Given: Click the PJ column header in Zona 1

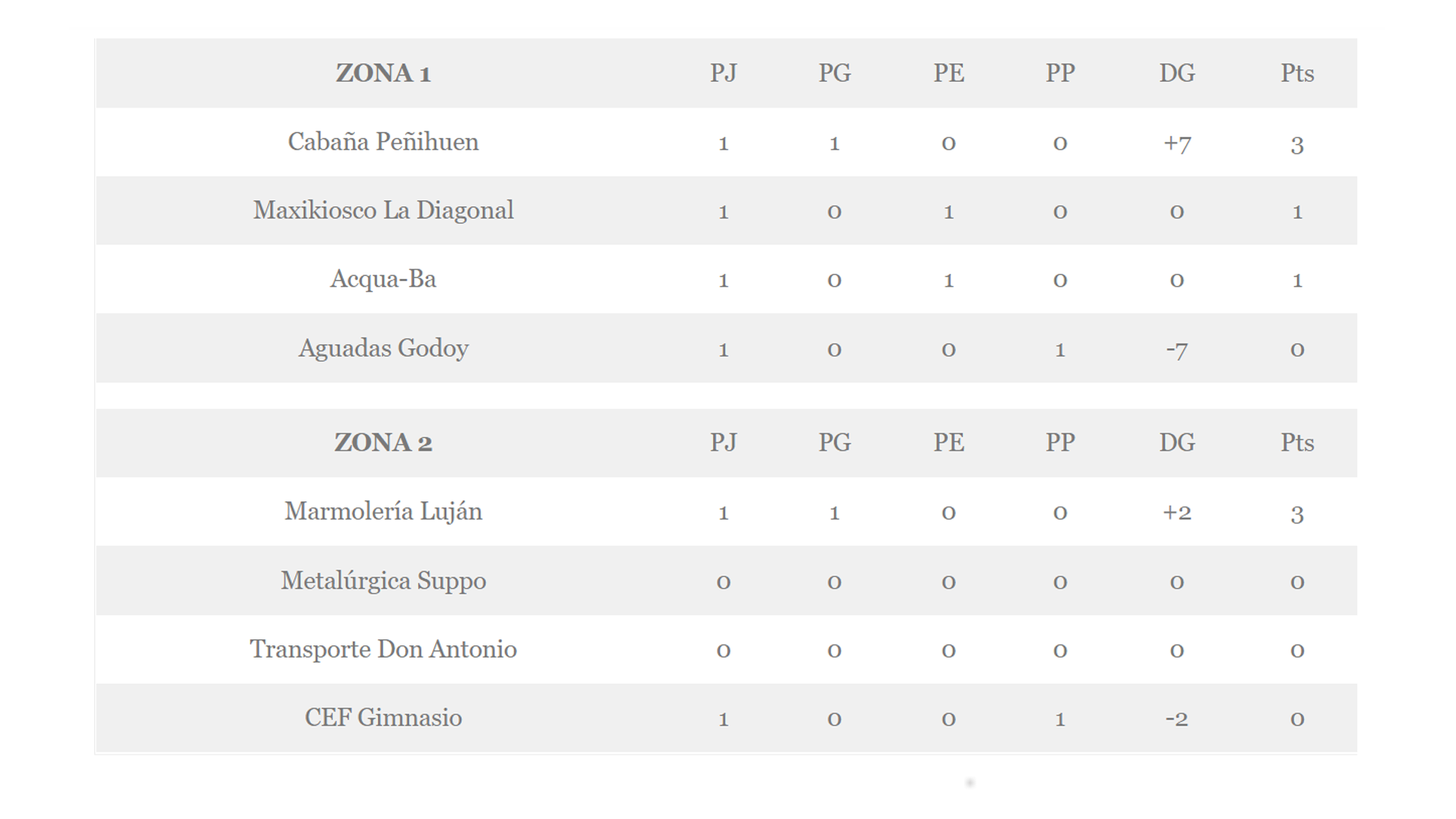Looking at the screenshot, I should (723, 74).
